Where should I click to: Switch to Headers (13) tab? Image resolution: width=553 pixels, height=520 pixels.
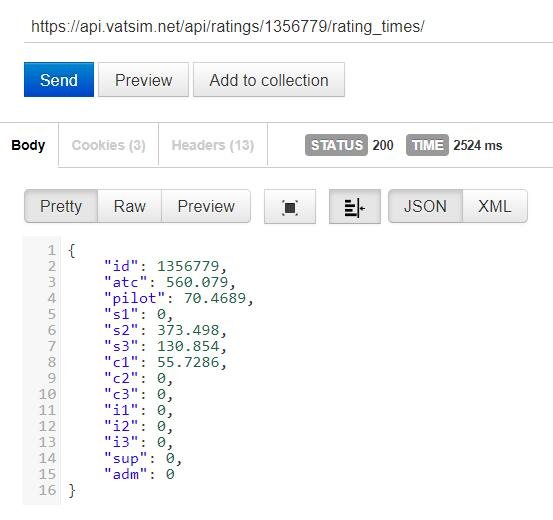pos(213,145)
